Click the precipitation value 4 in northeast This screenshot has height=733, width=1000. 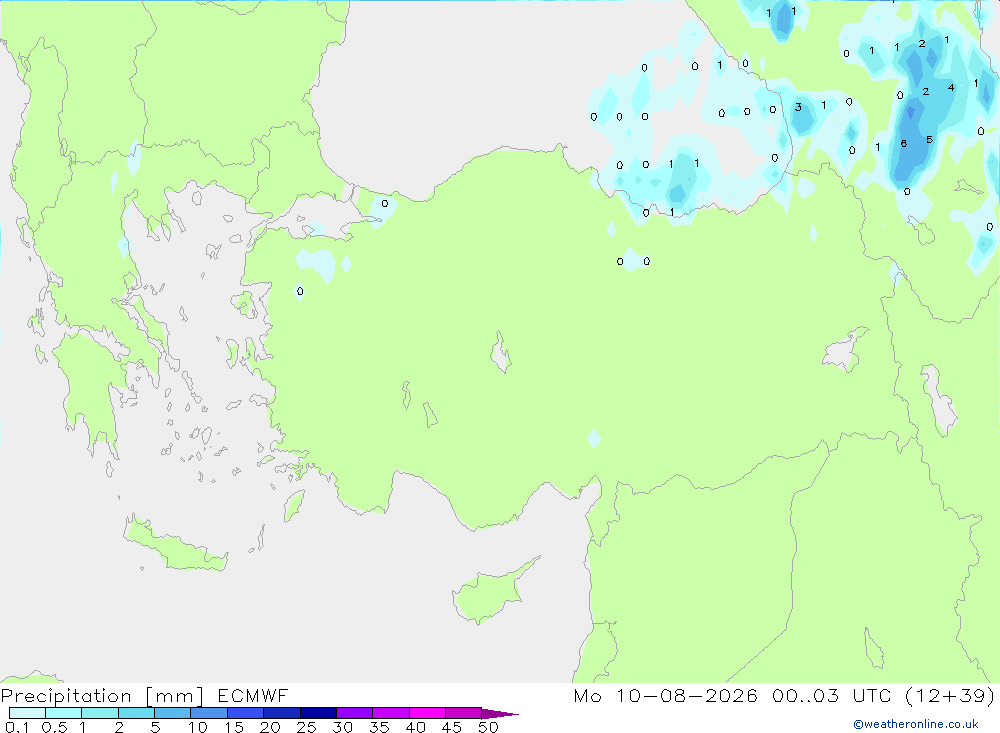(951, 87)
